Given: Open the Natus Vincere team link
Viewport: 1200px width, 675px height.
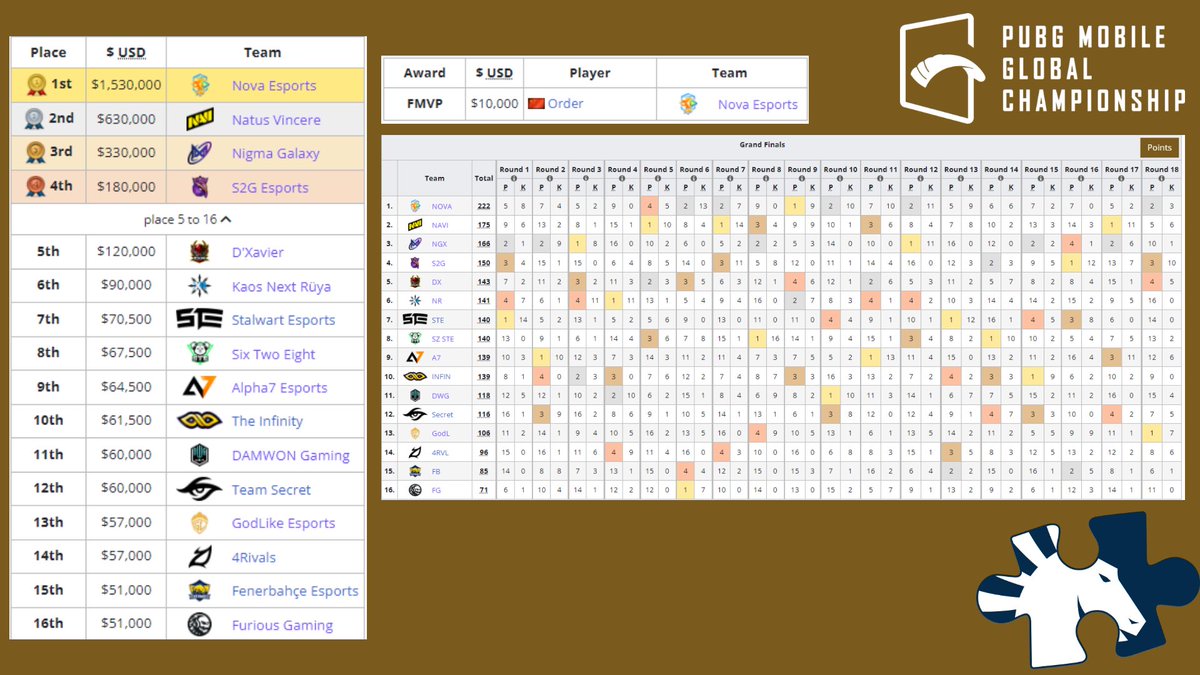Looking at the screenshot, I should tap(276, 120).
